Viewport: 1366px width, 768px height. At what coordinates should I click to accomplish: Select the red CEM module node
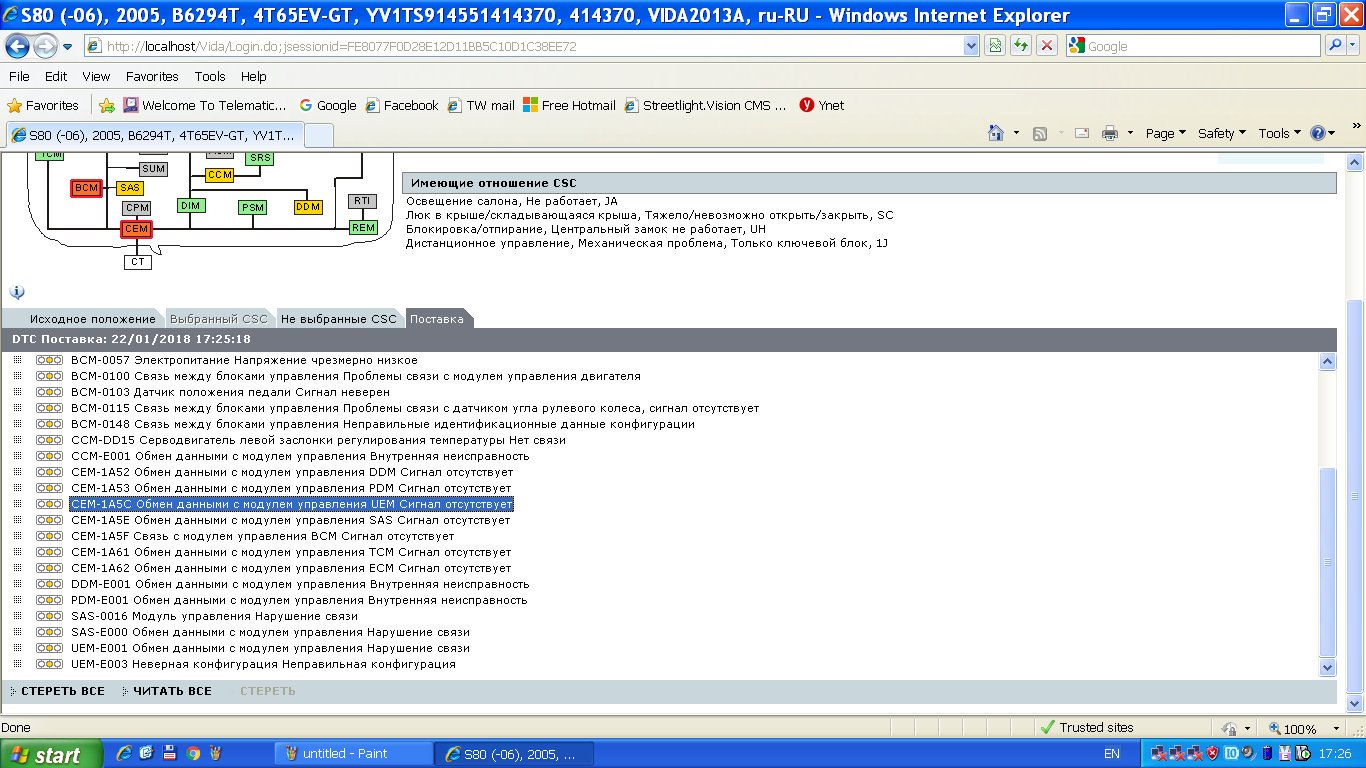click(136, 229)
